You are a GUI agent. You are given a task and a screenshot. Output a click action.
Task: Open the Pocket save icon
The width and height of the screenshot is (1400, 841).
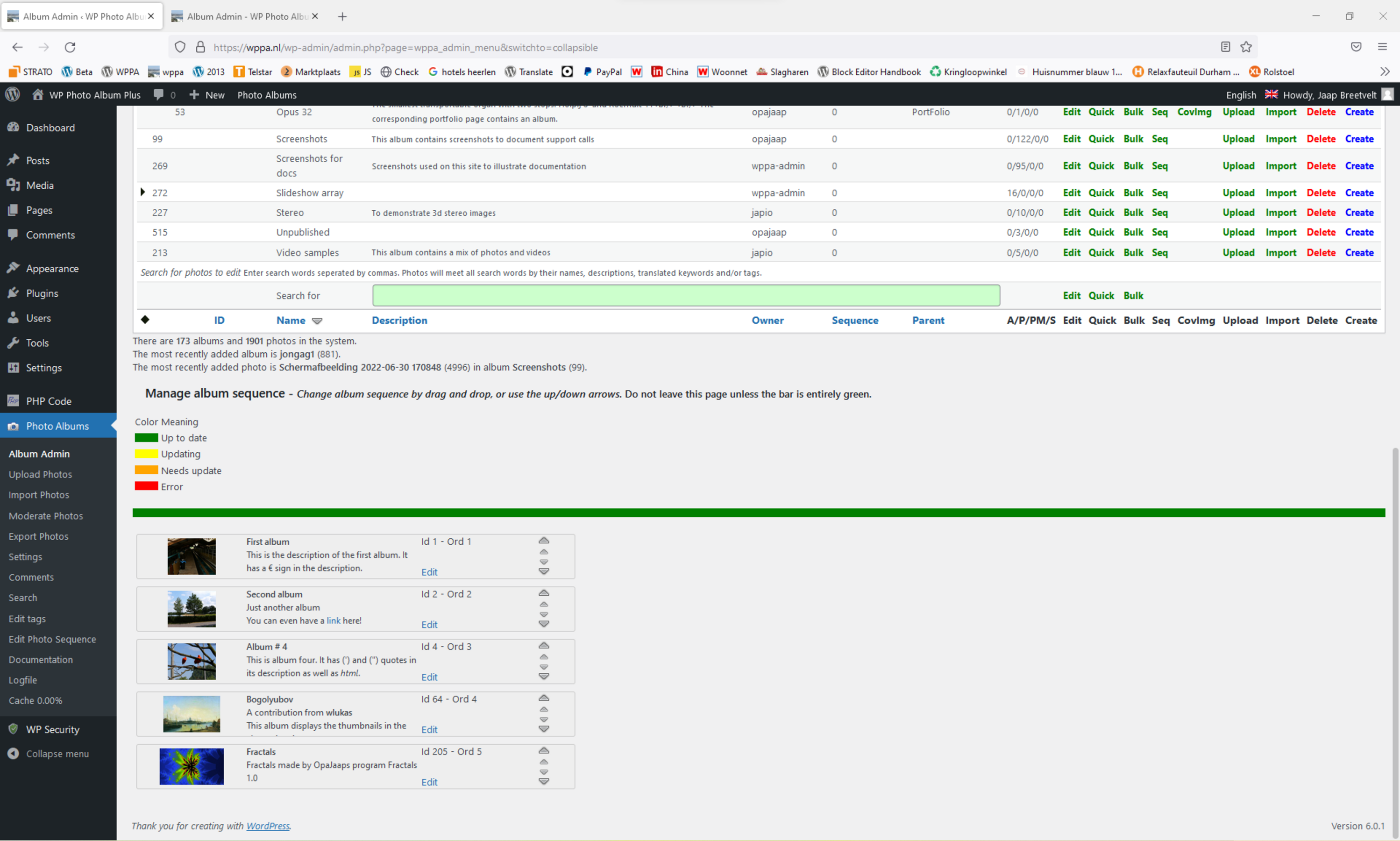pos(1356,47)
